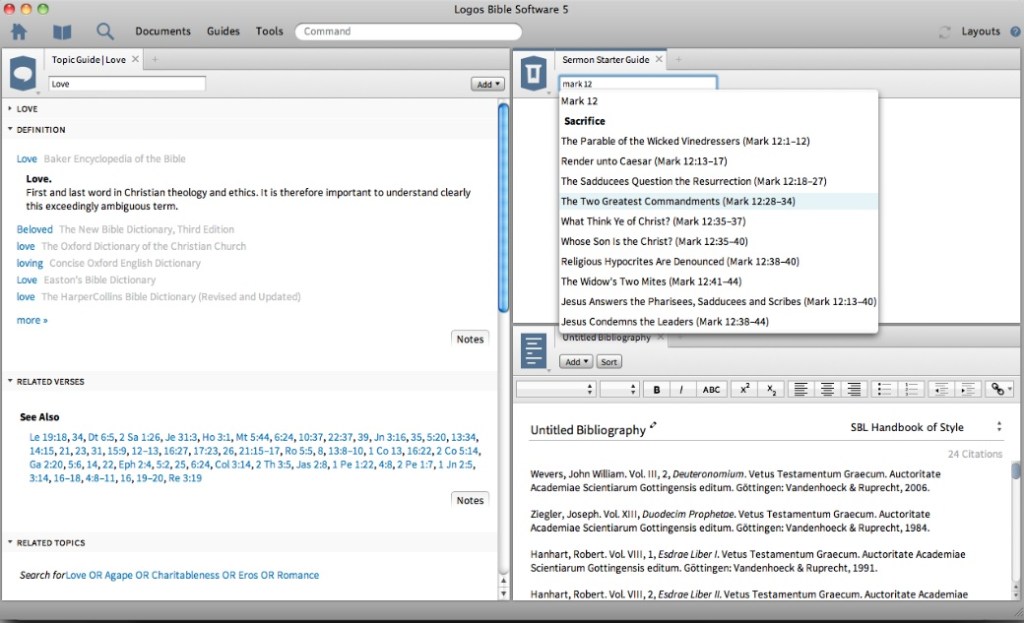Insert a hyperlink with the link icon
This screenshot has width=1024, height=623.
point(998,389)
